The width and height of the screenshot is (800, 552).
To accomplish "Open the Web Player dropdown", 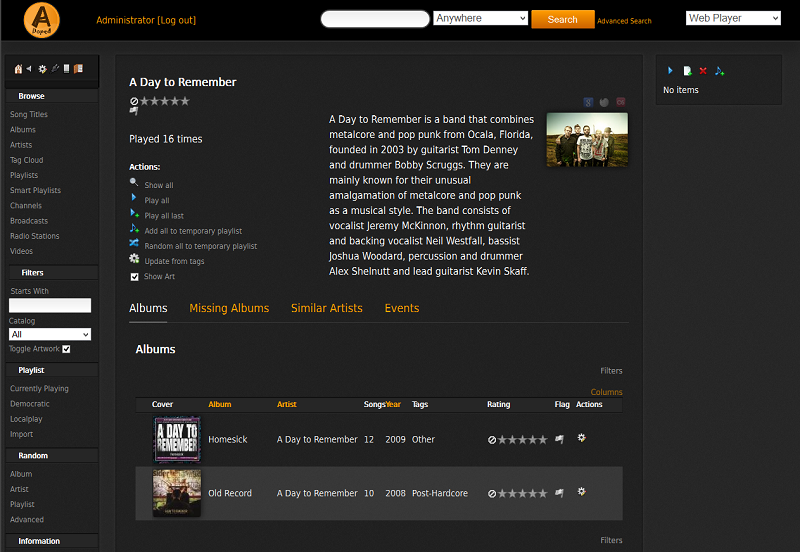I will tap(733, 18).
